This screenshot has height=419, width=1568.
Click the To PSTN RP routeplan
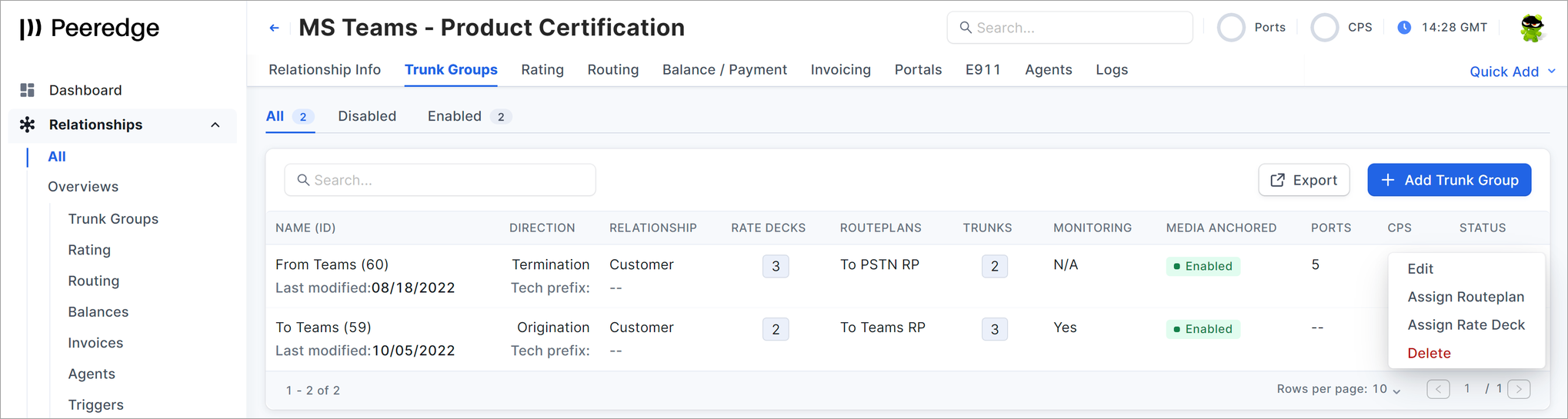(879, 264)
